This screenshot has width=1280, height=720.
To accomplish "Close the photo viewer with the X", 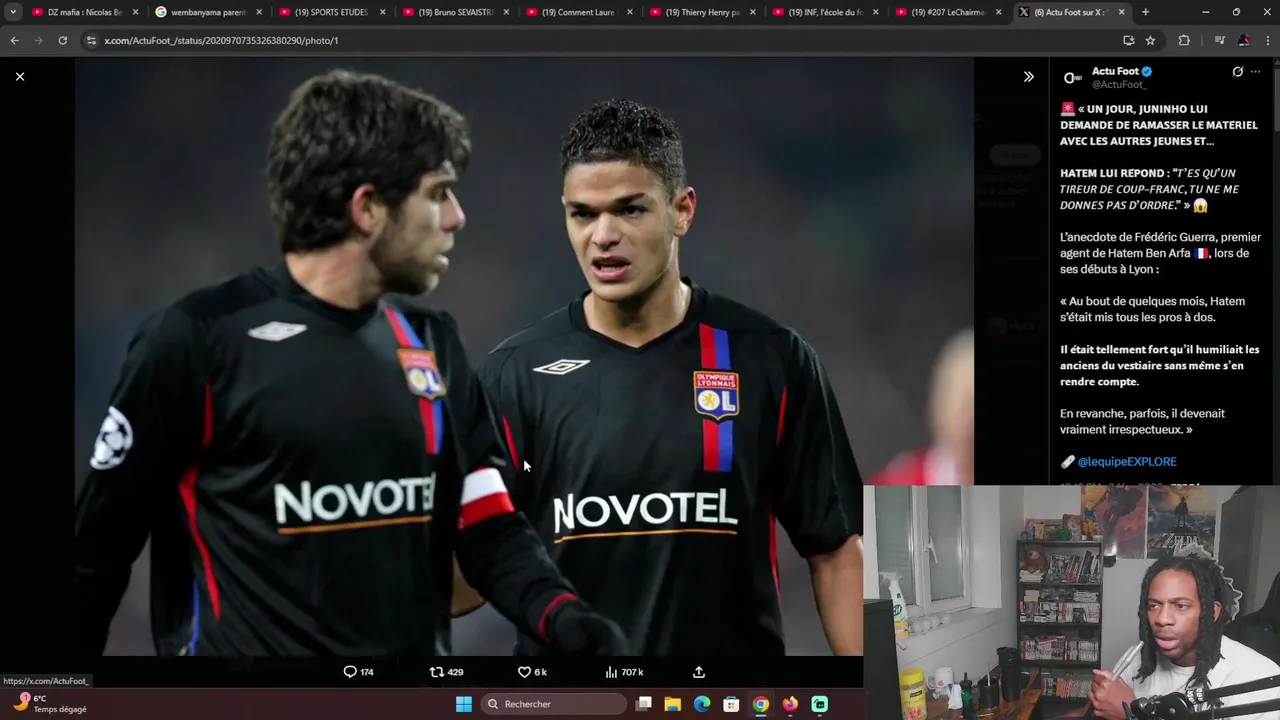I will (19, 76).
